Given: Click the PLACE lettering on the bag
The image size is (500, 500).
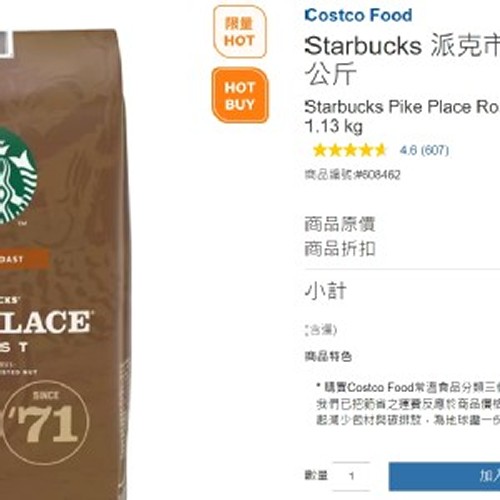Looking at the screenshot, I should click(x=45, y=321).
